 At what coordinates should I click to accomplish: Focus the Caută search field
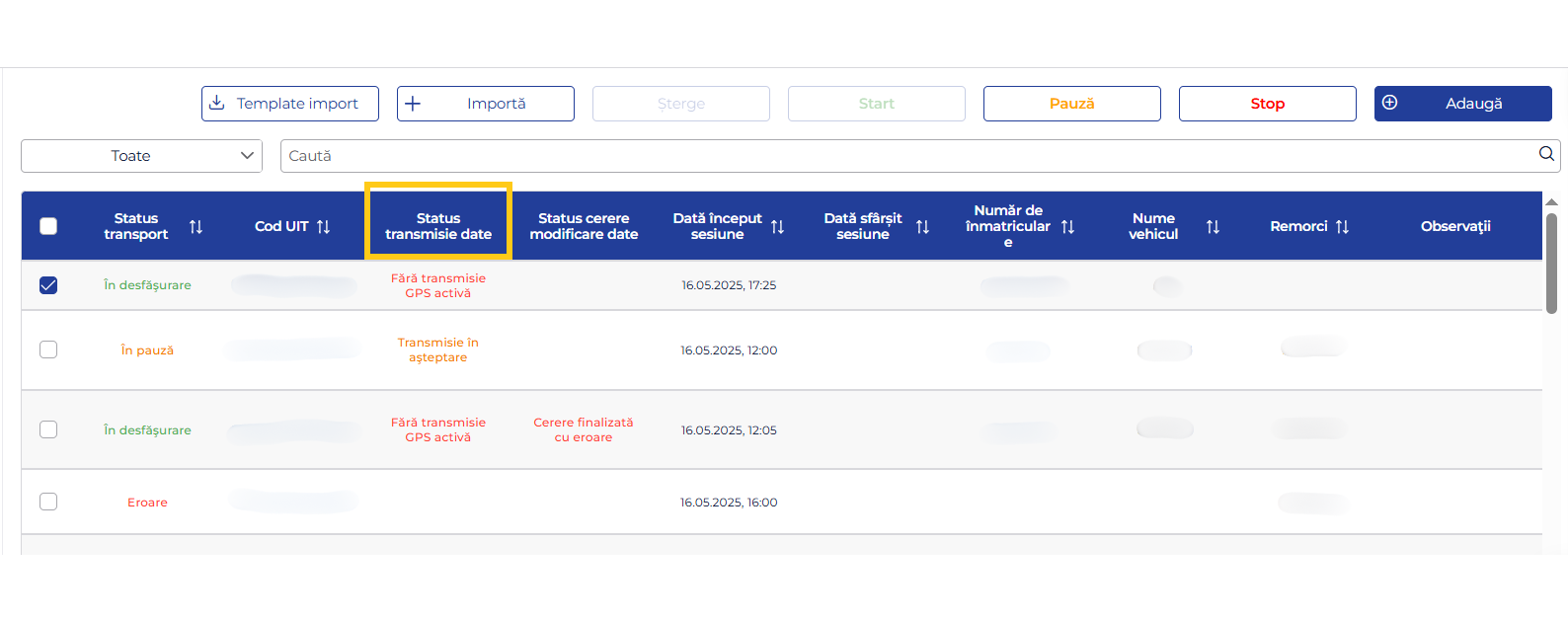coord(889,156)
